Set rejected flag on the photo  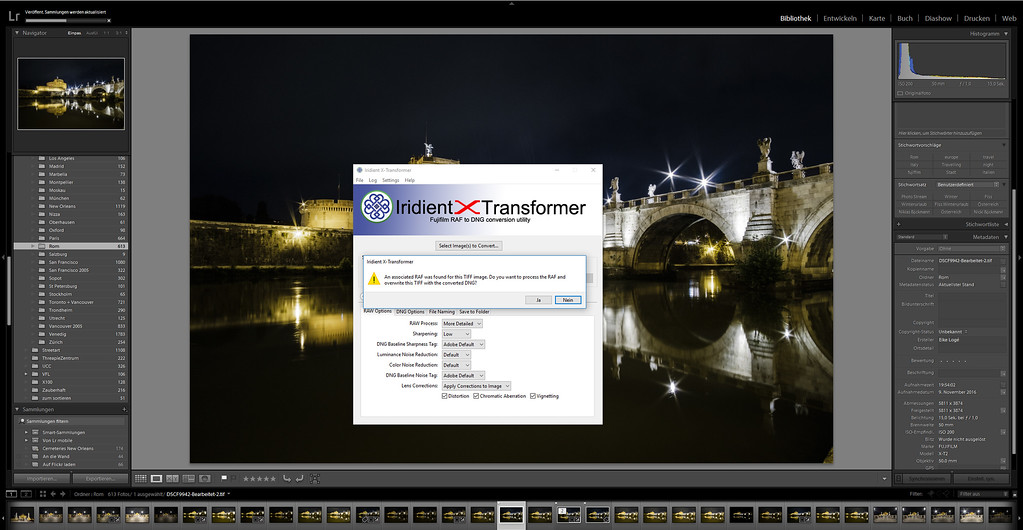tap(233, 478)
